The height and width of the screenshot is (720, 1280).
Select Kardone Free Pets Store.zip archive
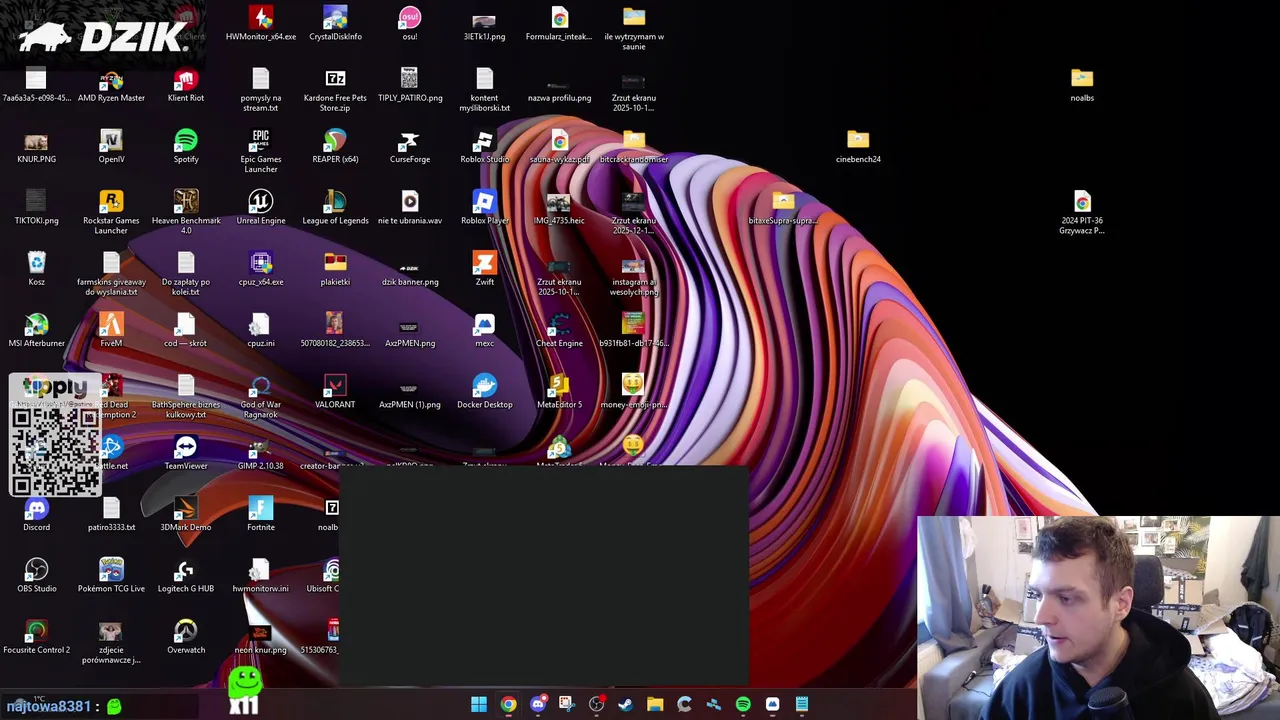click(x=335, y=90)
